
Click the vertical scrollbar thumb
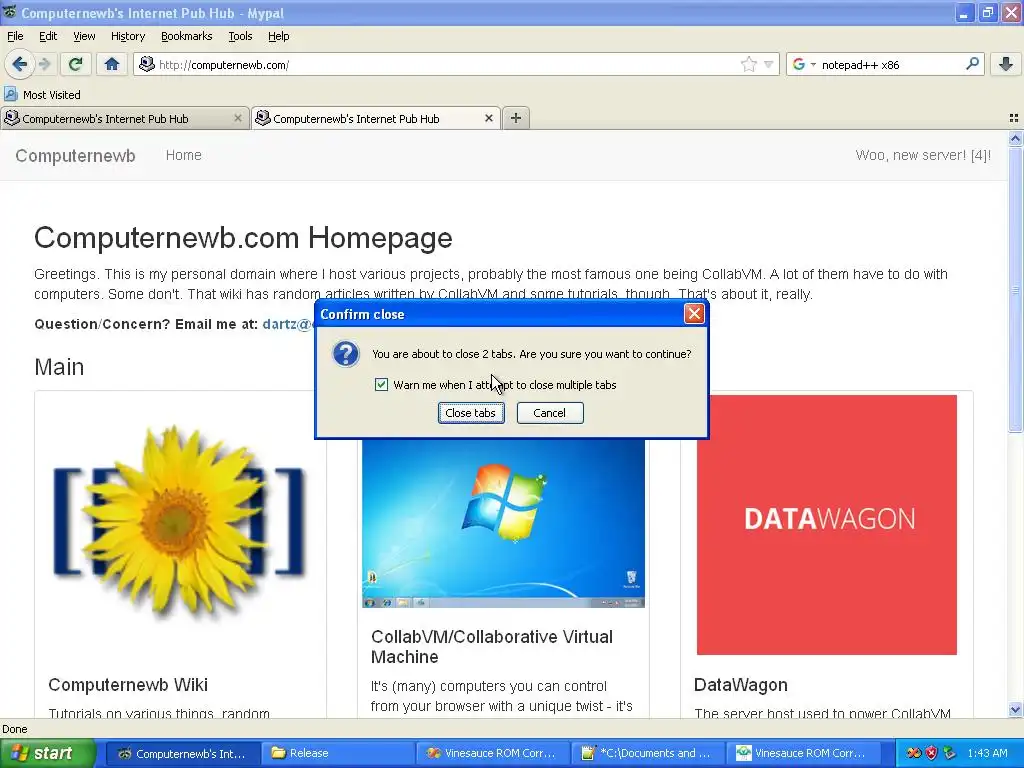tap(1016, 289)
